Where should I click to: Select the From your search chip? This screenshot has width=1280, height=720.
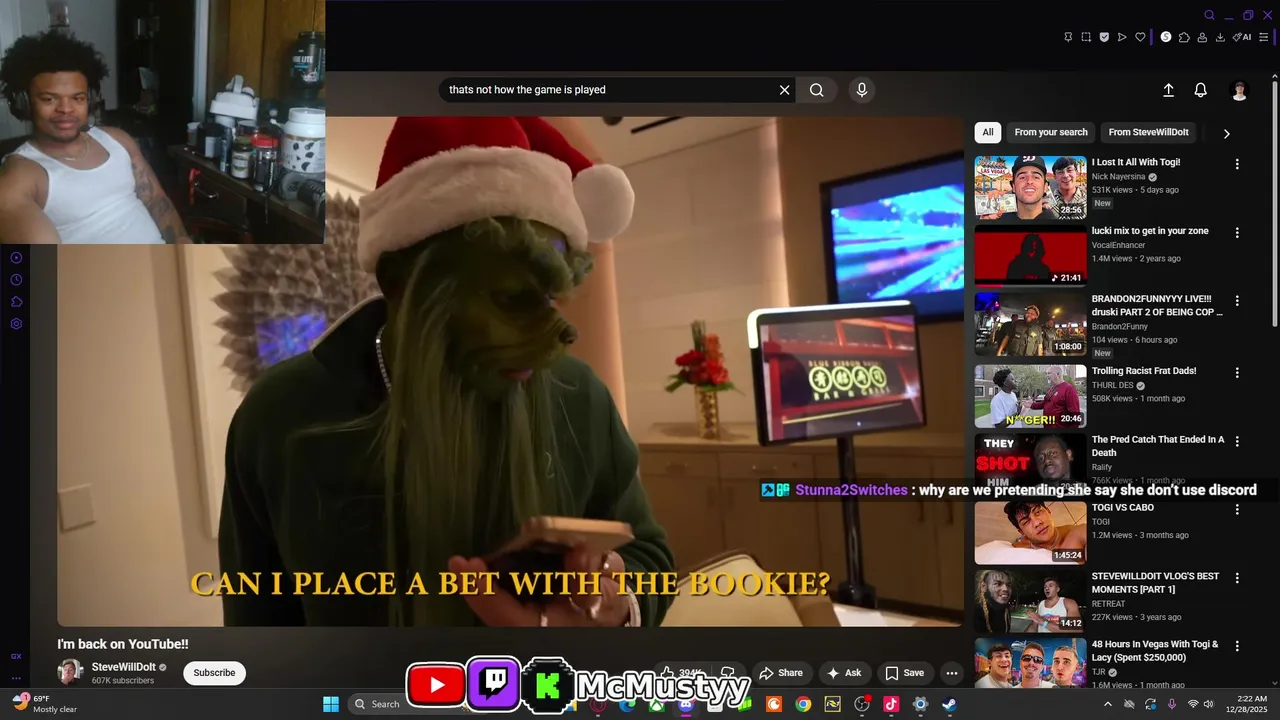click(x=1051, y=132)
